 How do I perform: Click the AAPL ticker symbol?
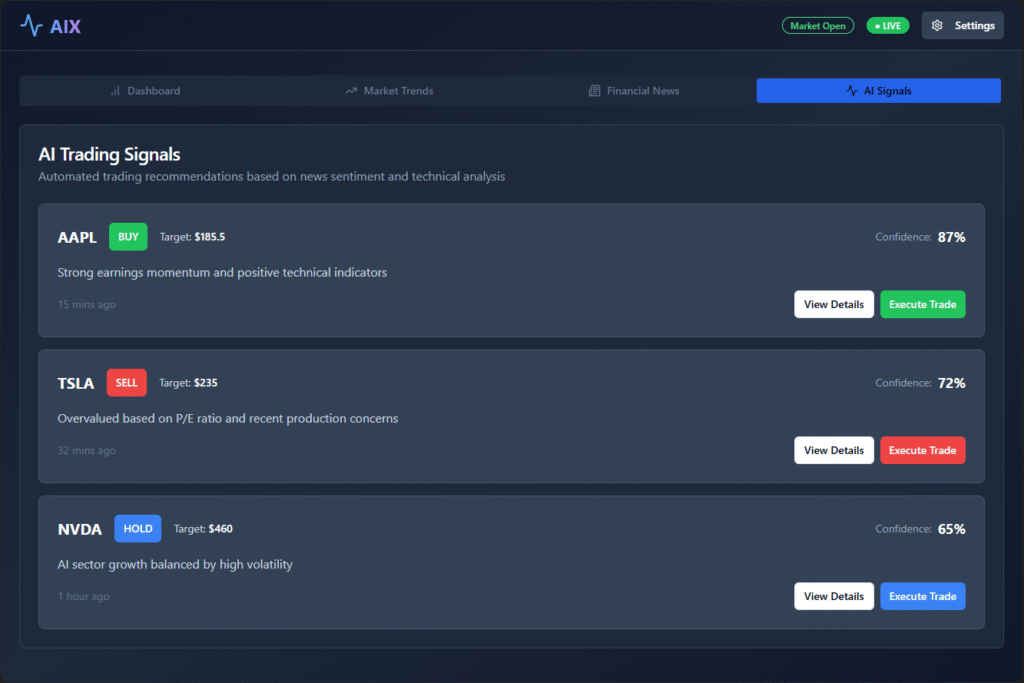click(x=77, y=238)
